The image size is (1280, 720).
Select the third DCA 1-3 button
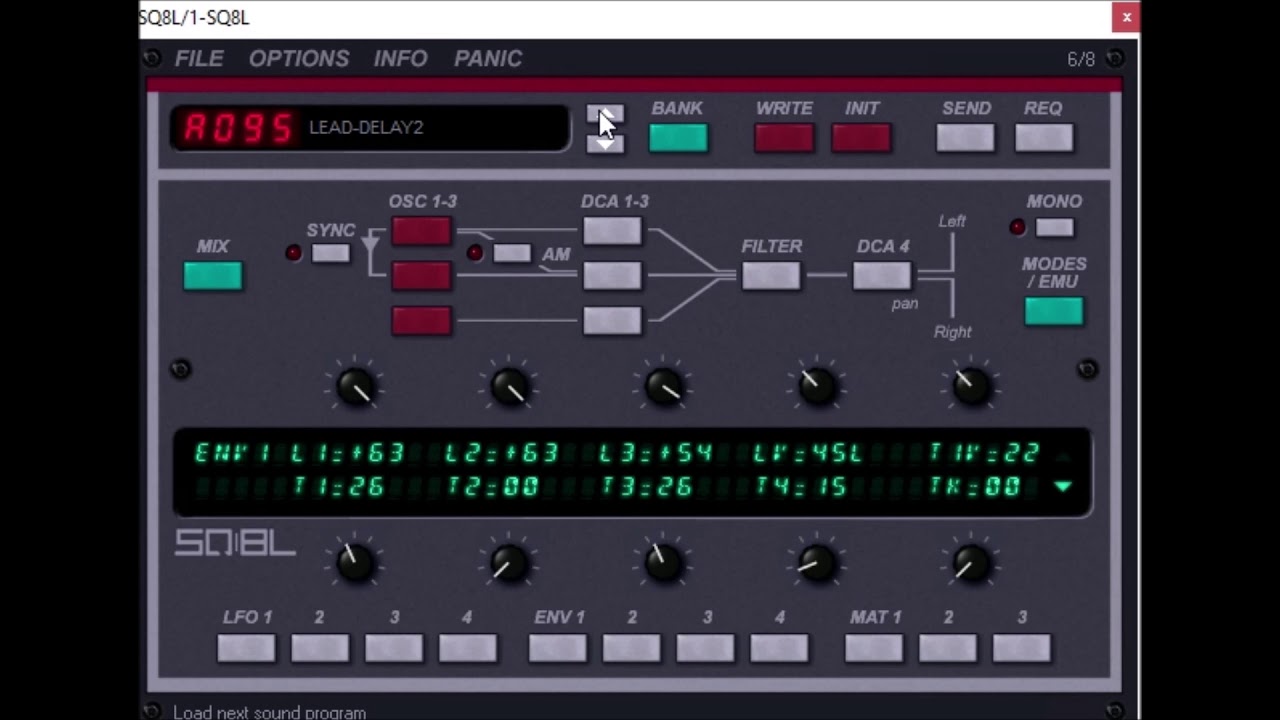[x=612, y=320]
